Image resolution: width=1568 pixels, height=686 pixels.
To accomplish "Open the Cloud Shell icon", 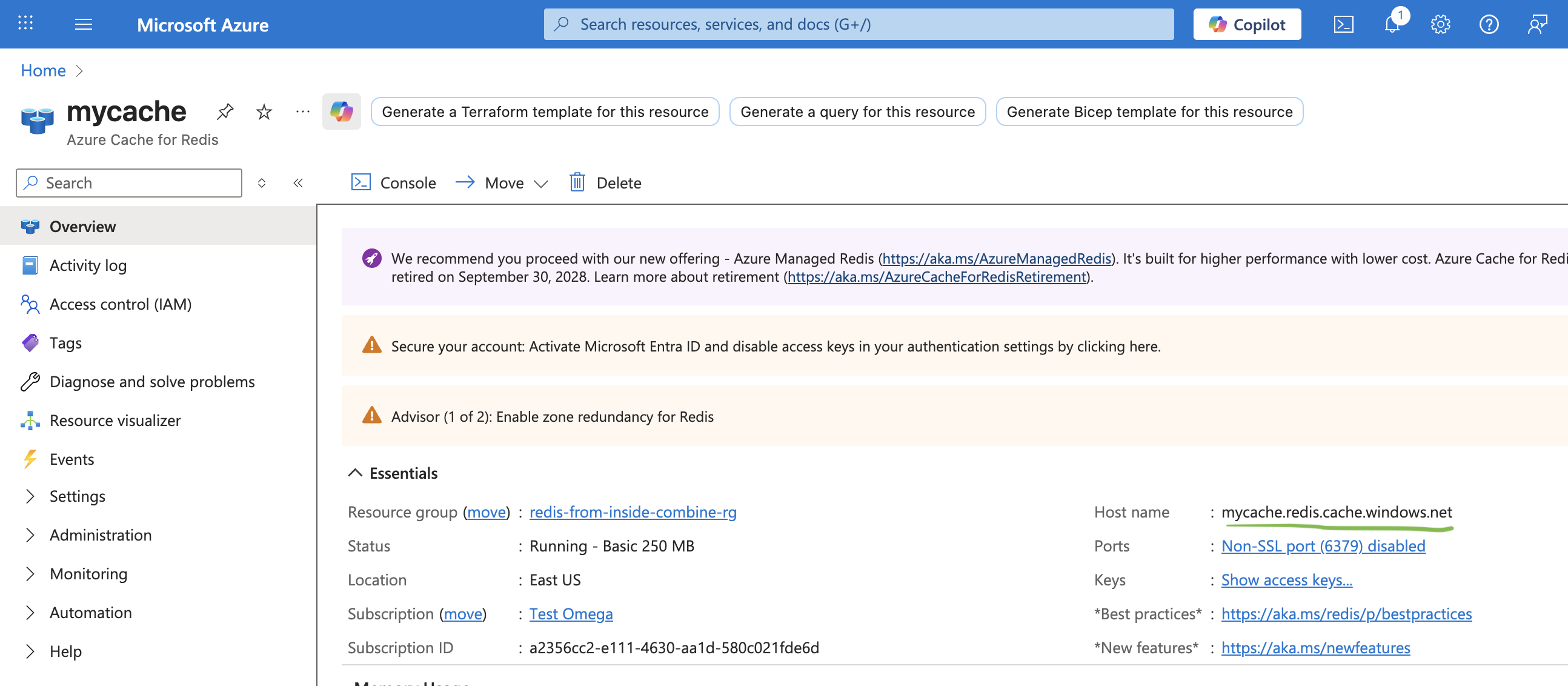I will (x=1343, y=24).
